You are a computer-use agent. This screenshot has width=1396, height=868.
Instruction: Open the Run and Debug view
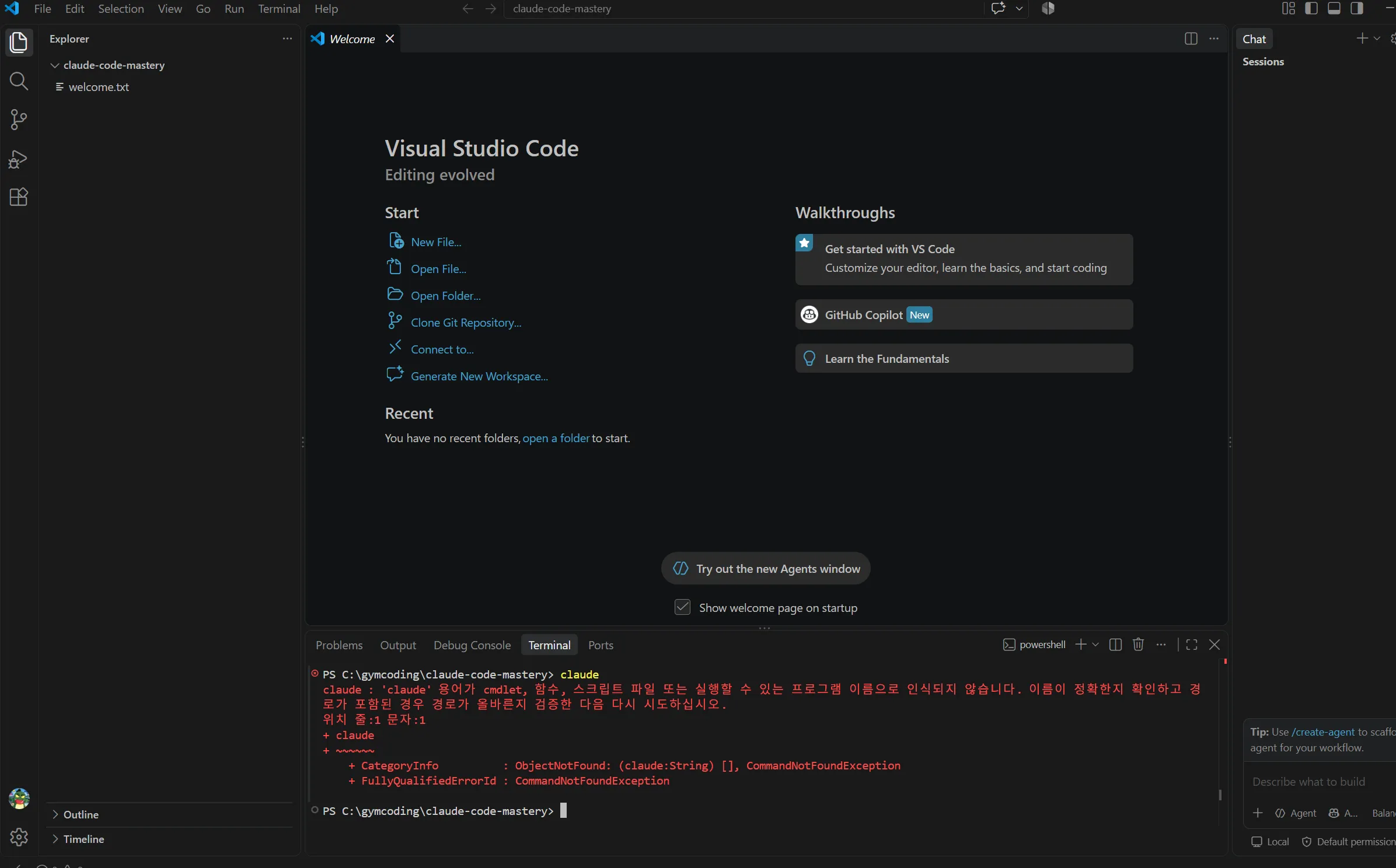click(19, 159)
